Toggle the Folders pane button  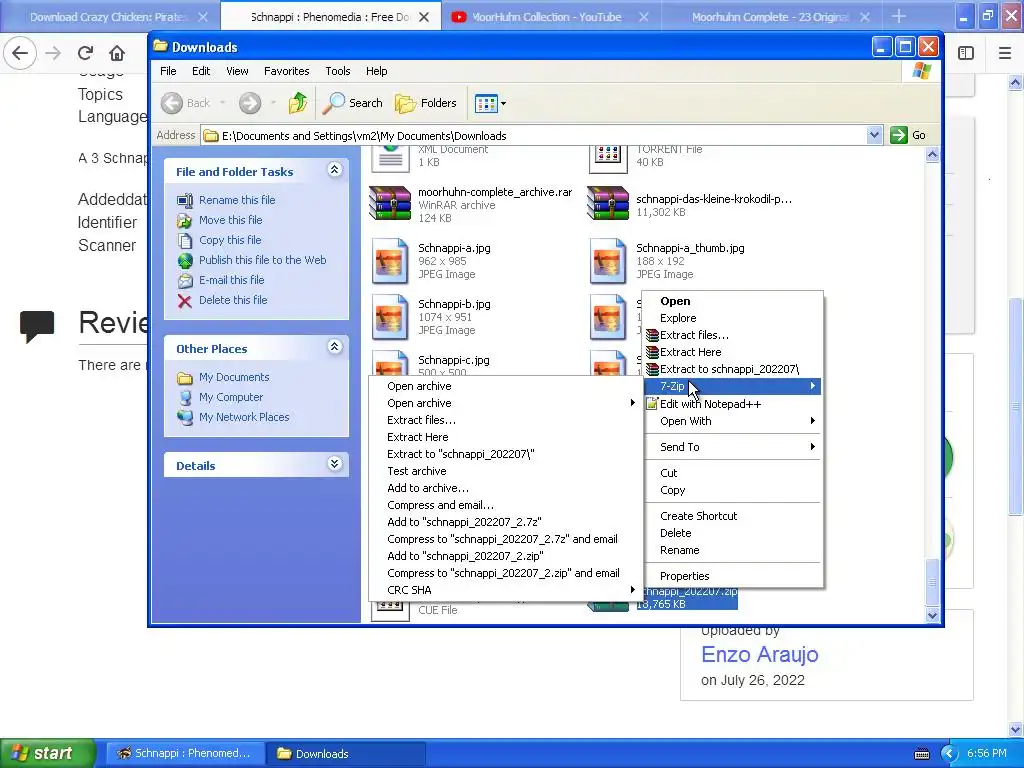(x=425, y=103)
